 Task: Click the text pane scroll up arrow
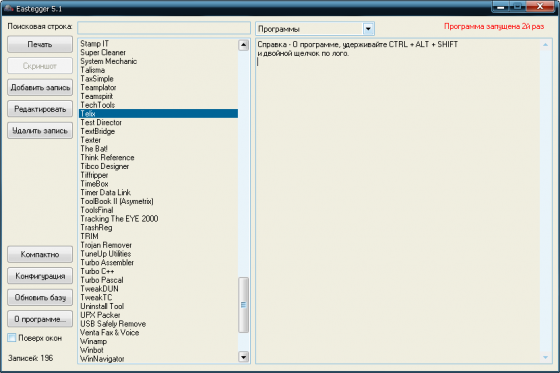click(545, 45)
